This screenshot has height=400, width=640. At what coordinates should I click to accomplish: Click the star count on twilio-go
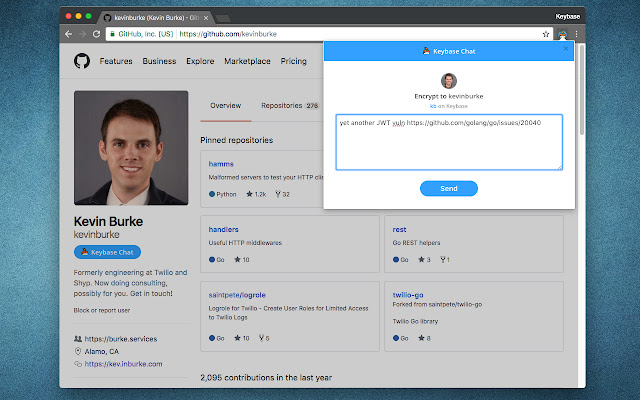coord(424,338)
